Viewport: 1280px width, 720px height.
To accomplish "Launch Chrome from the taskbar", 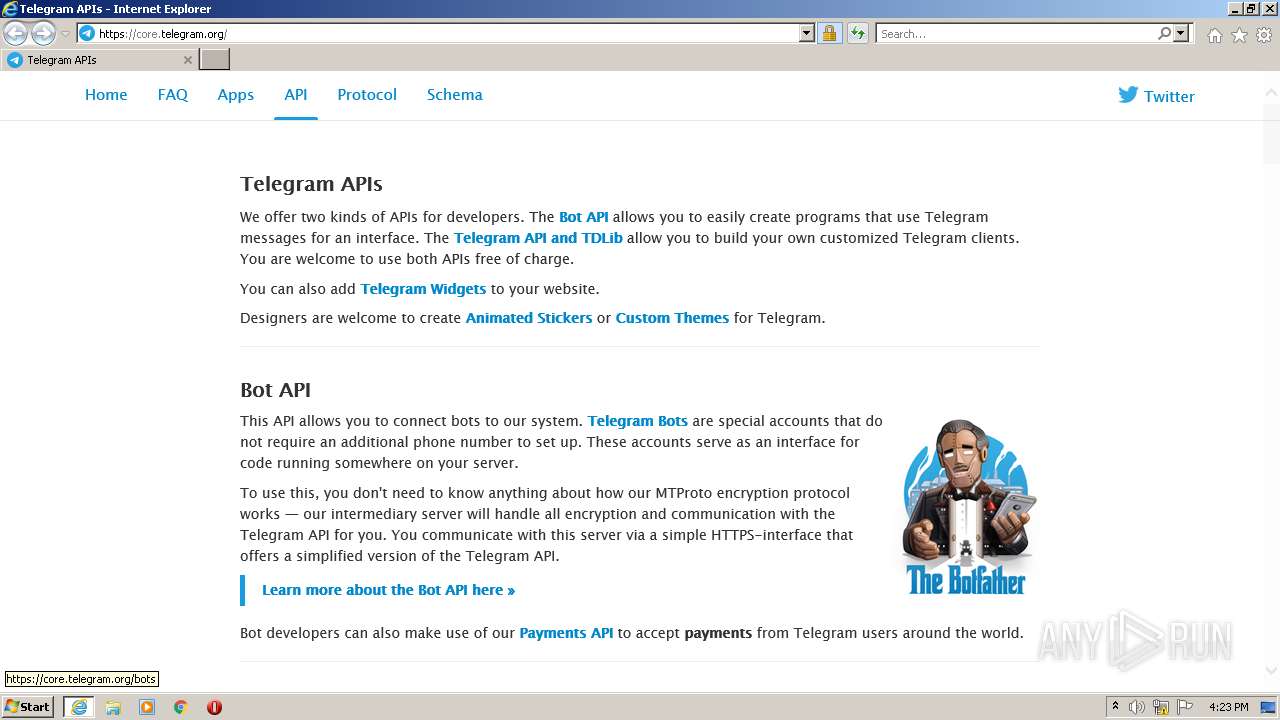I will (180, 707).
